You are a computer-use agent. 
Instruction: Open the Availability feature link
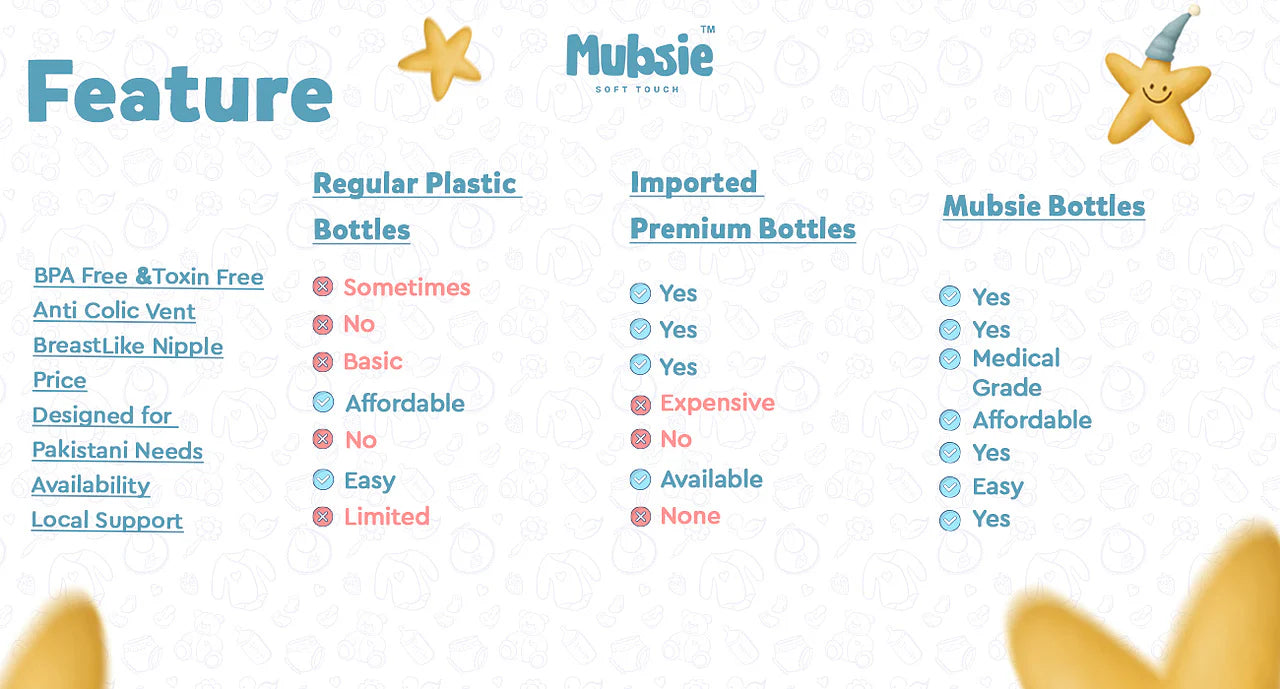click(x=91, y=485)
